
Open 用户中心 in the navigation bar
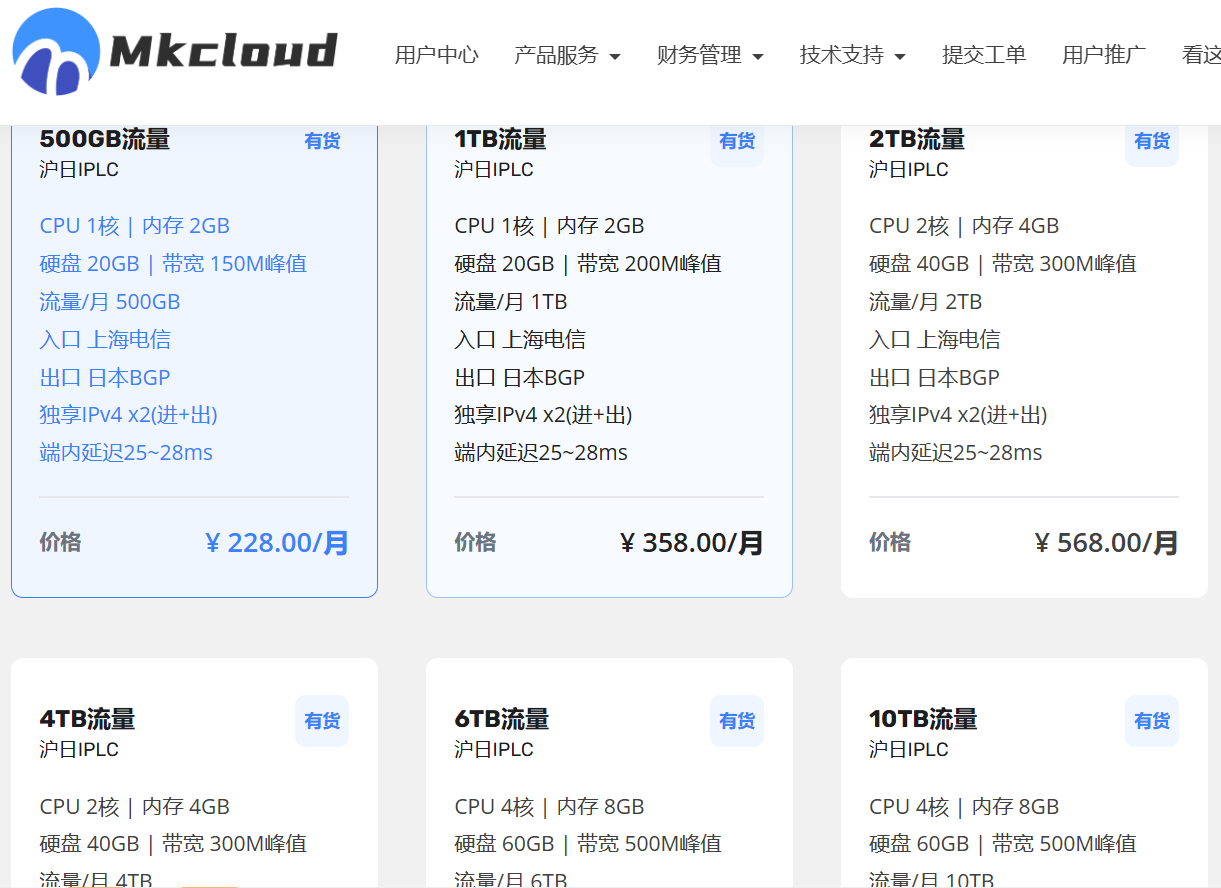437,56
